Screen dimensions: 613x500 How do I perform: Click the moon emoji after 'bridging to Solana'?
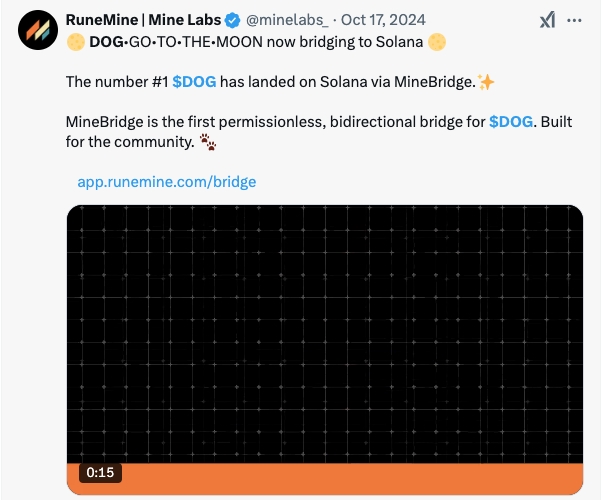coord(435,42)
